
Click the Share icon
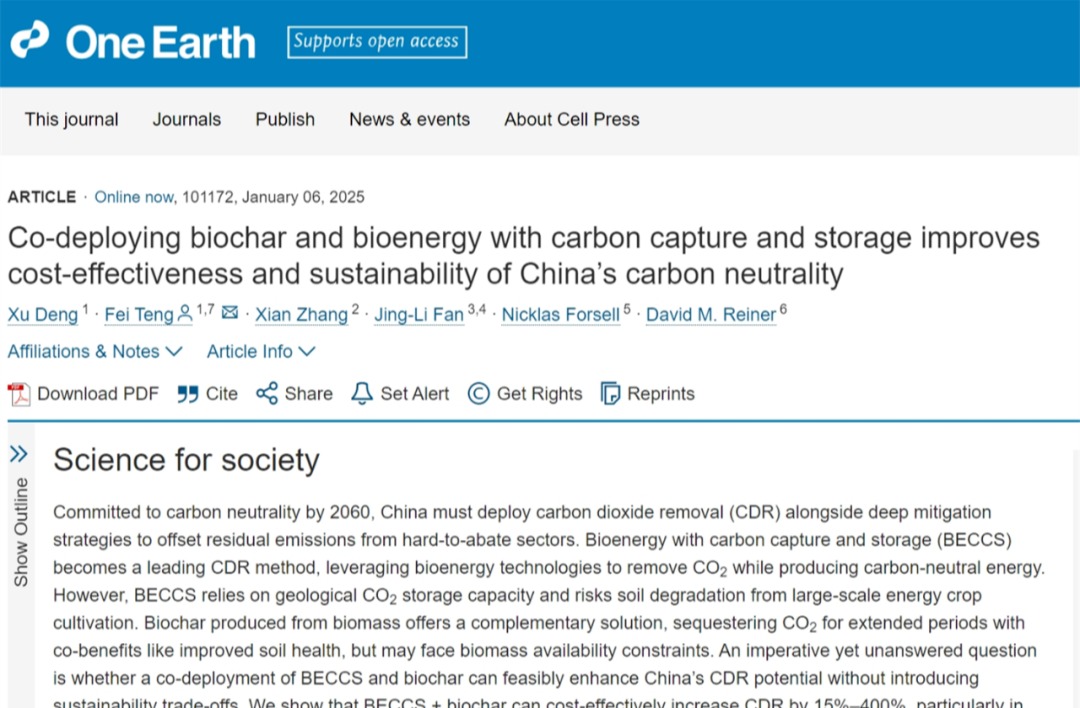click(x=267, y=394)
